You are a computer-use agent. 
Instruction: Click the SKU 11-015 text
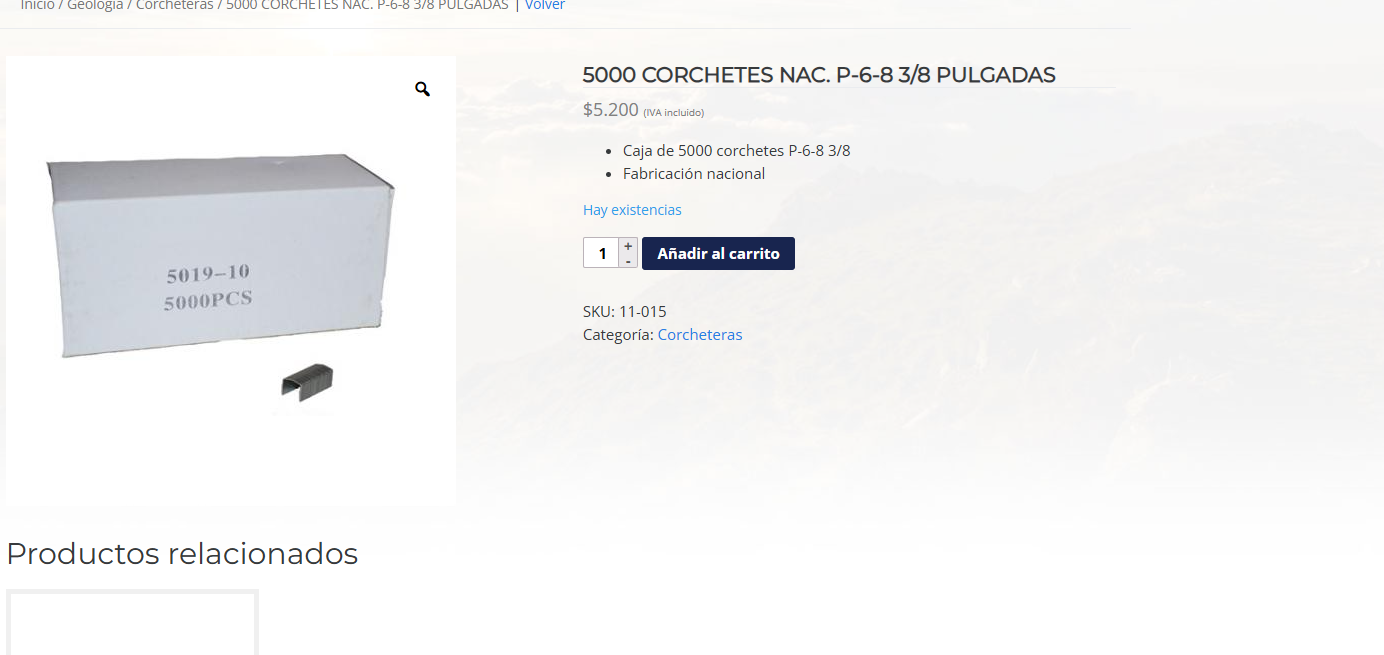coord(625,311)
